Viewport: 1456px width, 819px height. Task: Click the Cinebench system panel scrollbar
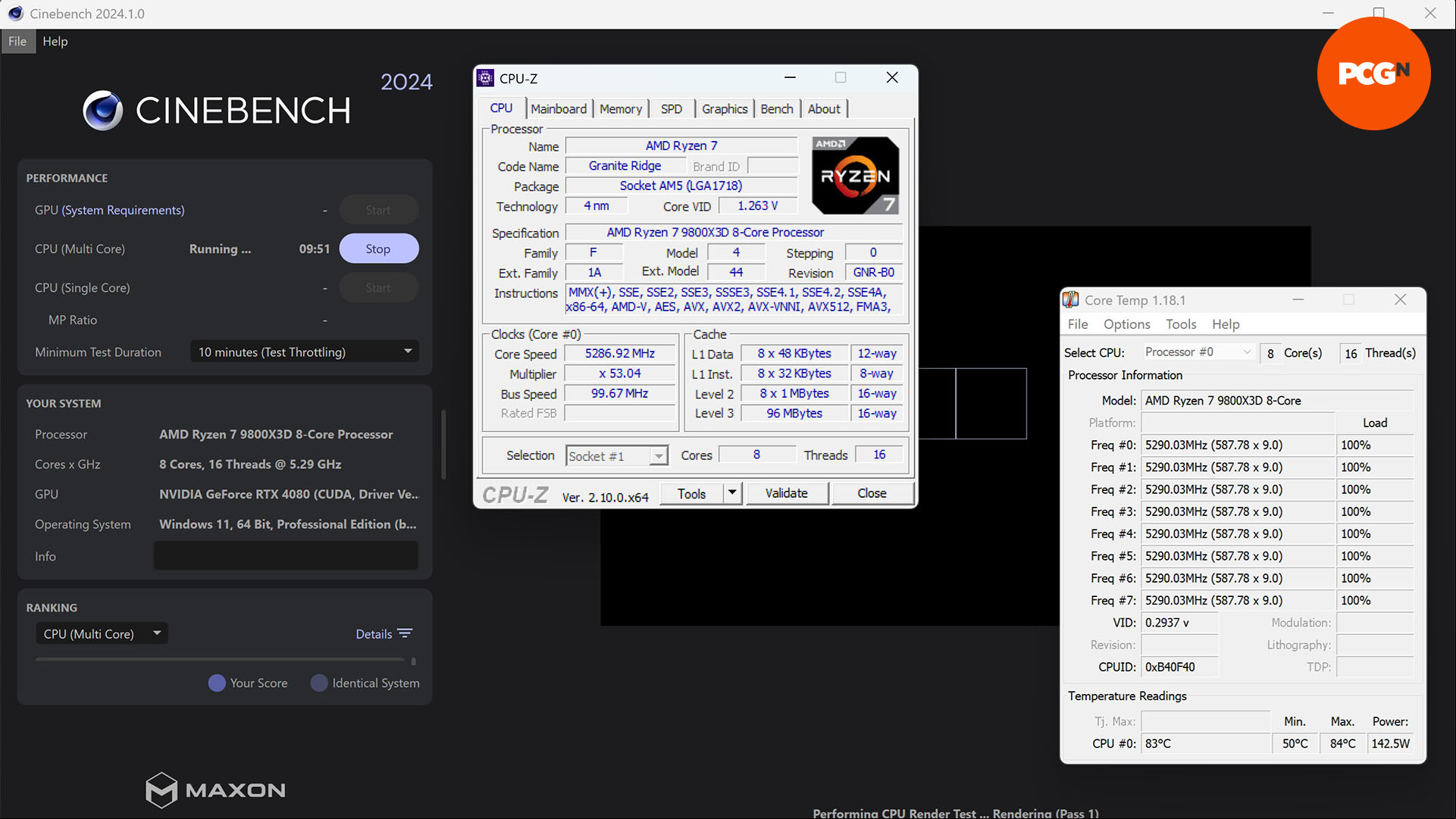tap(443, 444)
